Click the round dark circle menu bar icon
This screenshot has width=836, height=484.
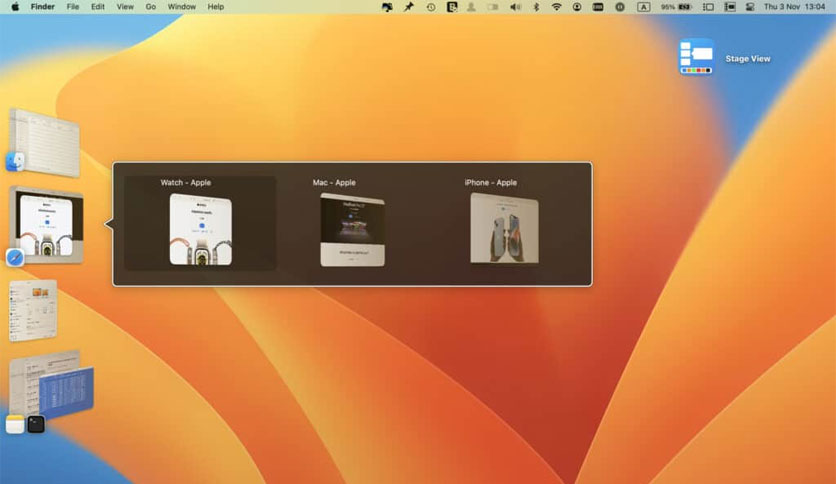click(x=620, y=7)
